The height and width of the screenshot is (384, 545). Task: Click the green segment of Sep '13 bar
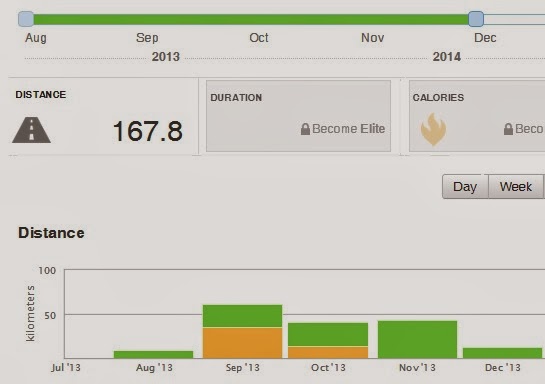point(243,316)
